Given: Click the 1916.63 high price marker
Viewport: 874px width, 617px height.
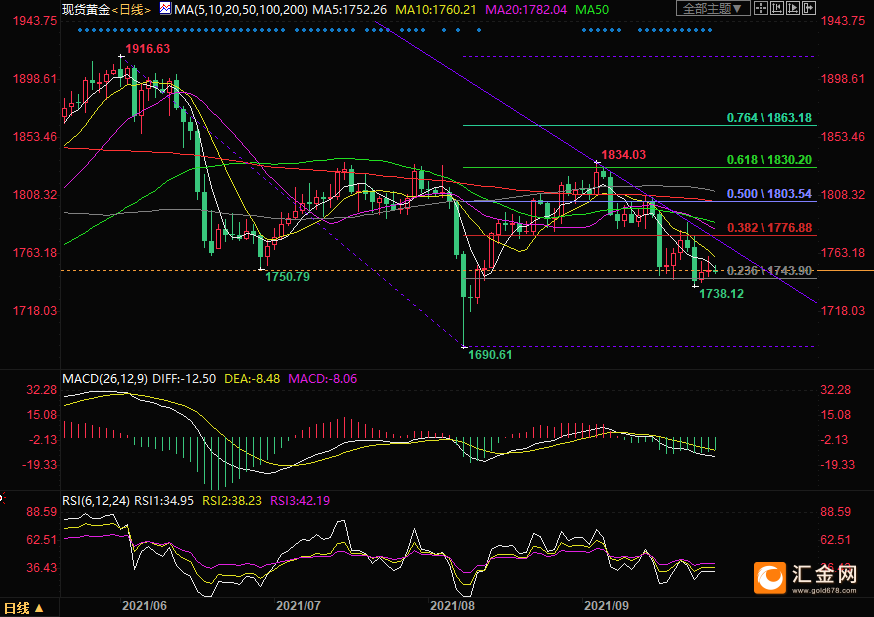Looking at the screenshot, I should [147, 49].
